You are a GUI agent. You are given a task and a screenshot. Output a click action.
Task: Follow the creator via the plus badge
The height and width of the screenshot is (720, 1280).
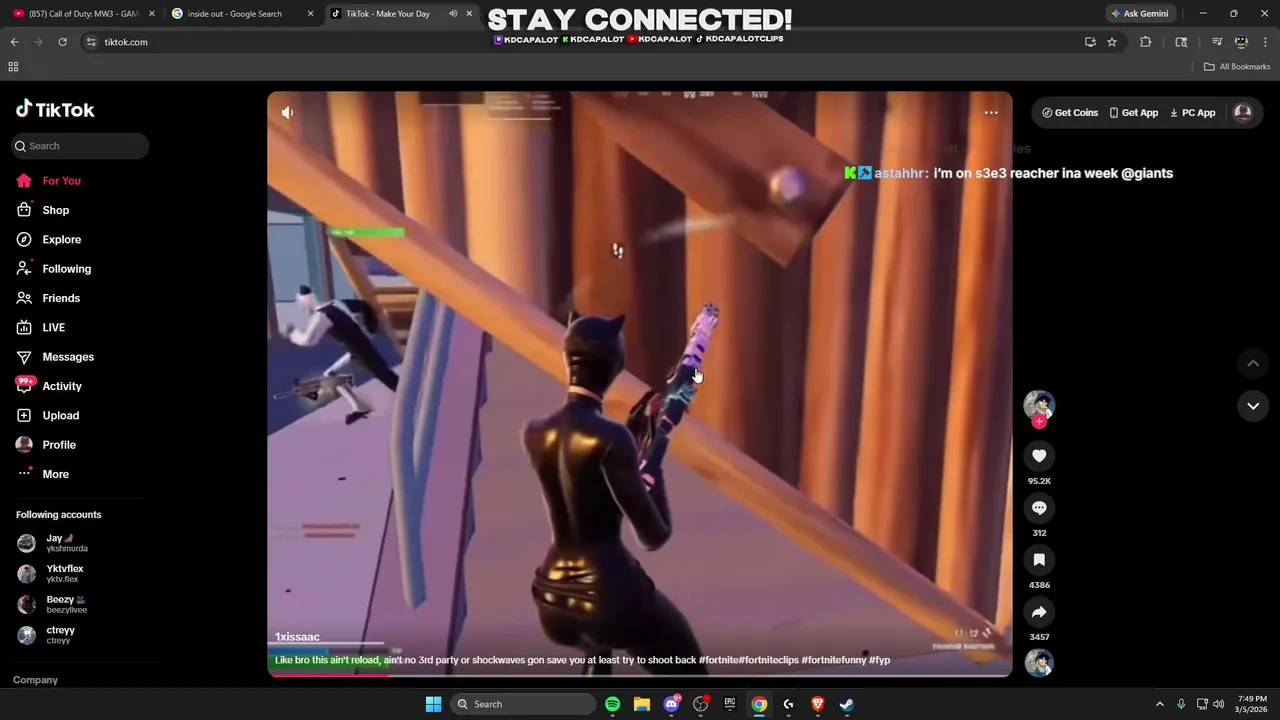1039,422
